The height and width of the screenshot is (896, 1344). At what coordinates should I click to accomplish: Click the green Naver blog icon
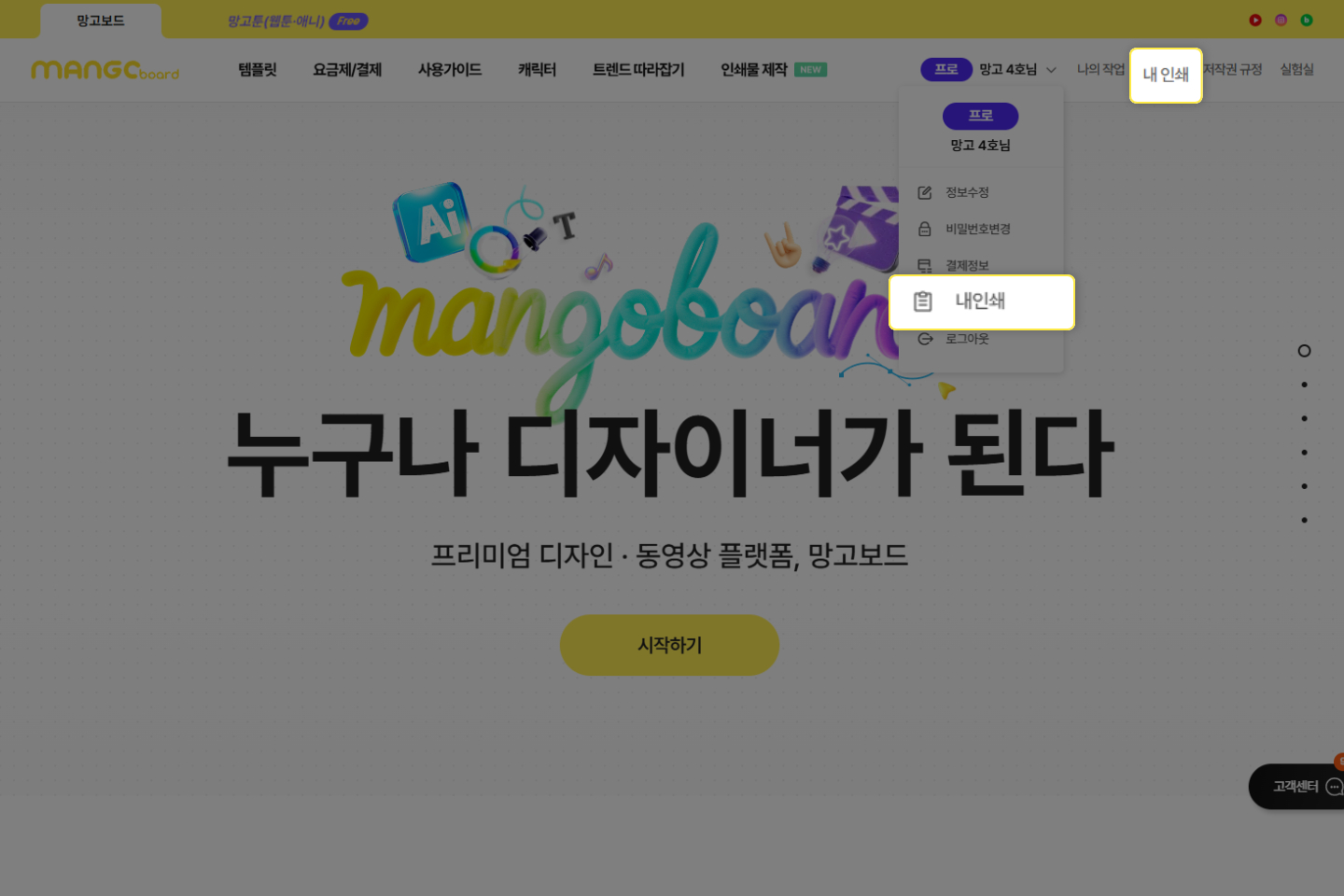tap(1307, 20)
